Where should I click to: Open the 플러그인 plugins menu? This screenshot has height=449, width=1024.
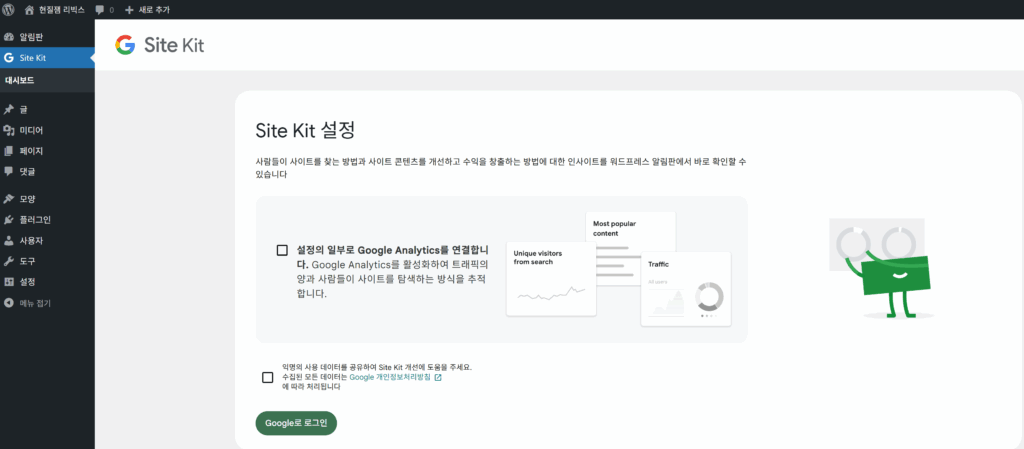click(47, 220)
